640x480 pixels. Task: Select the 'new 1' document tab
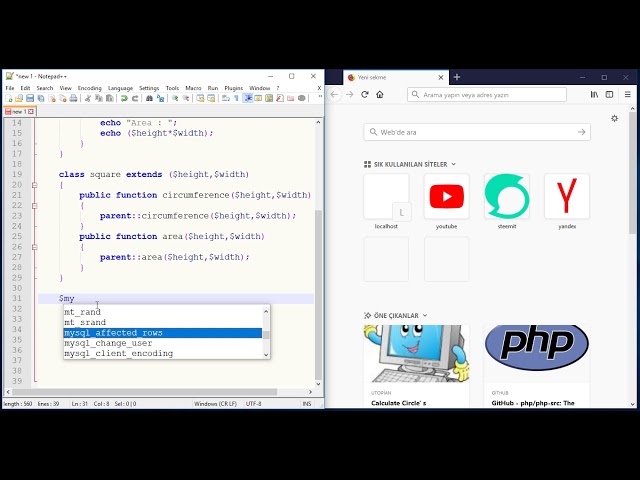20,111
